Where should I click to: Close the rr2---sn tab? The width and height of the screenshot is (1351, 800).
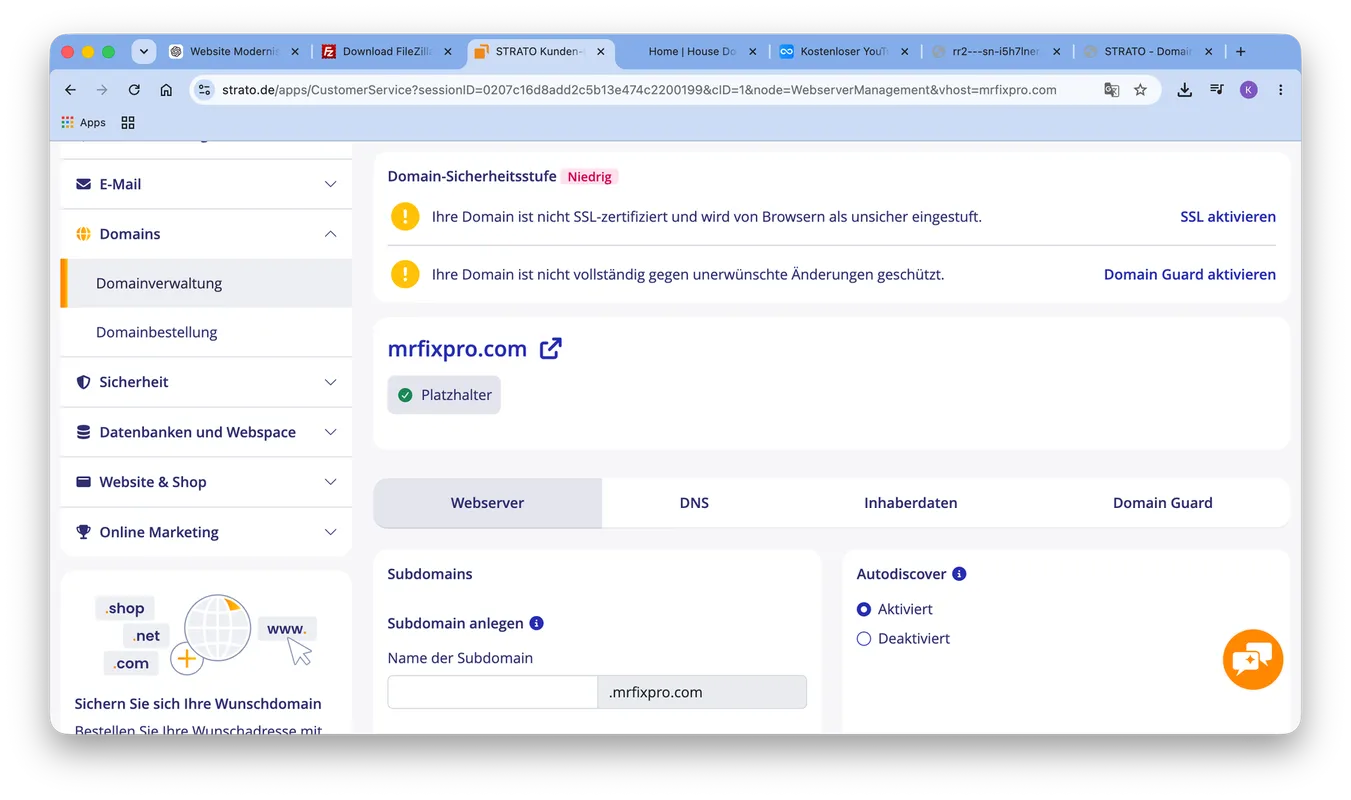[x=1056, y=51]
